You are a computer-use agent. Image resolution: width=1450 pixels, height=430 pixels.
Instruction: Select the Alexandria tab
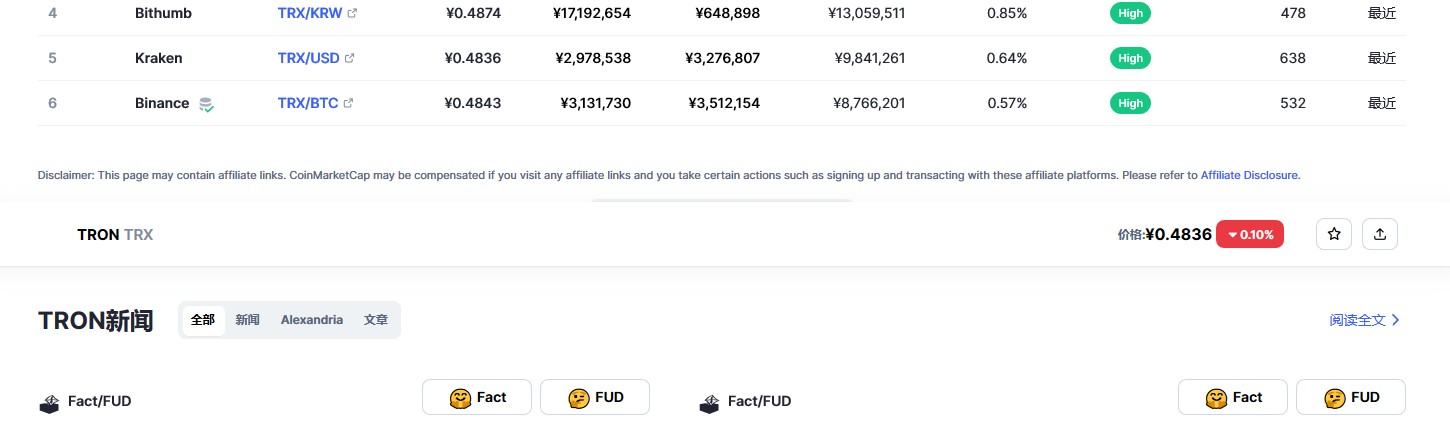coord(312,320)
